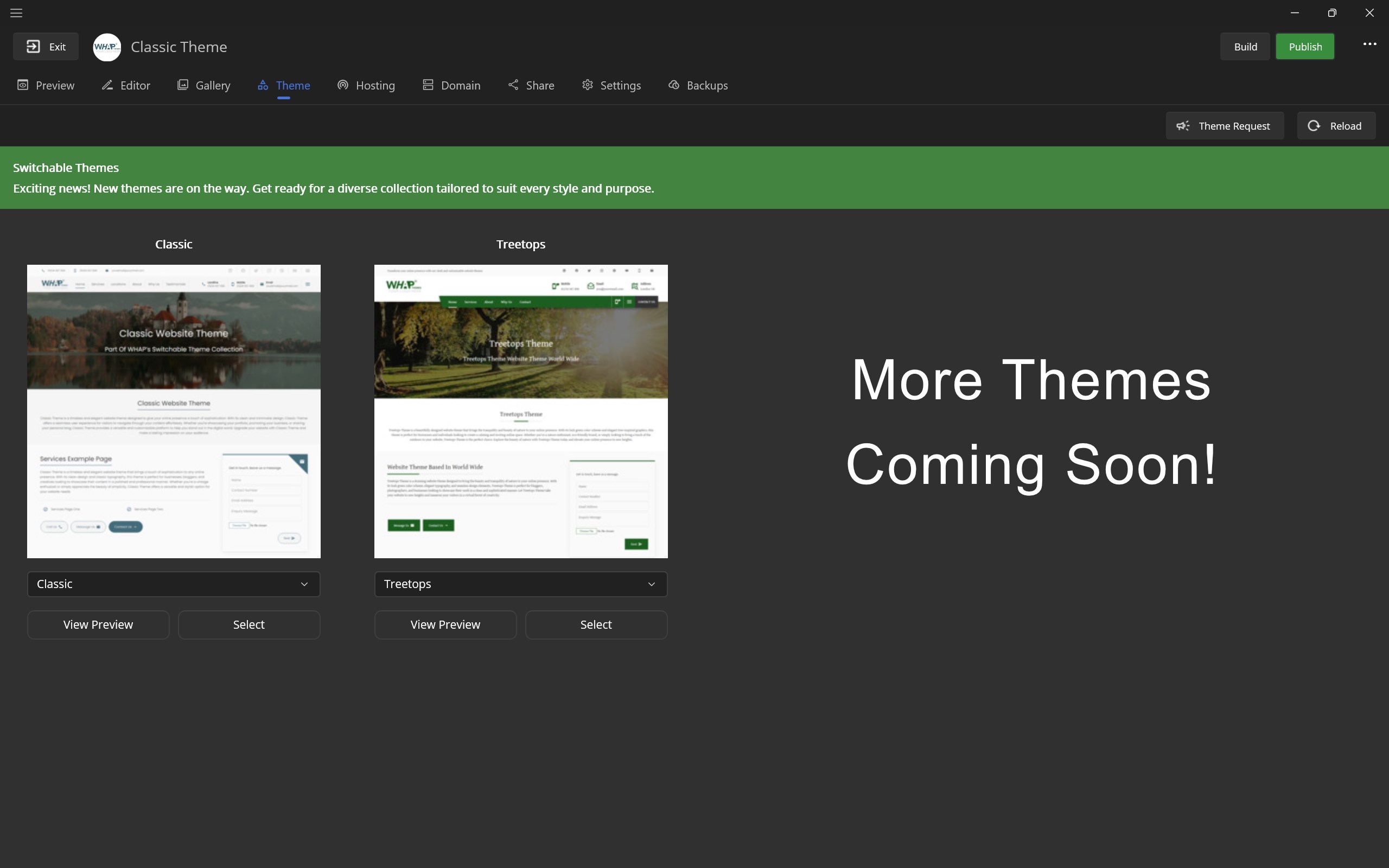The height and width of the screenshot is (868, 1389).
Task: Open the hamburger menu icon
Action: tap(16, 12)
